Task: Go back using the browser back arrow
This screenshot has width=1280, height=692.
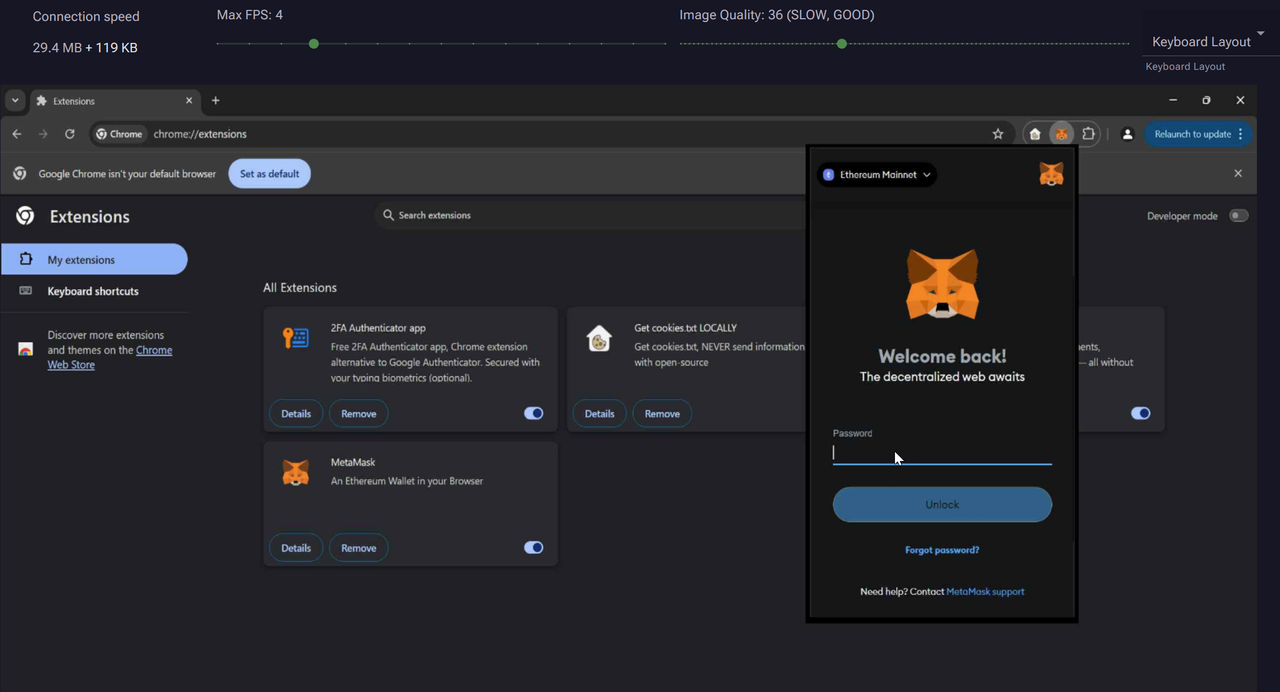Action: (x=17, y=134)
